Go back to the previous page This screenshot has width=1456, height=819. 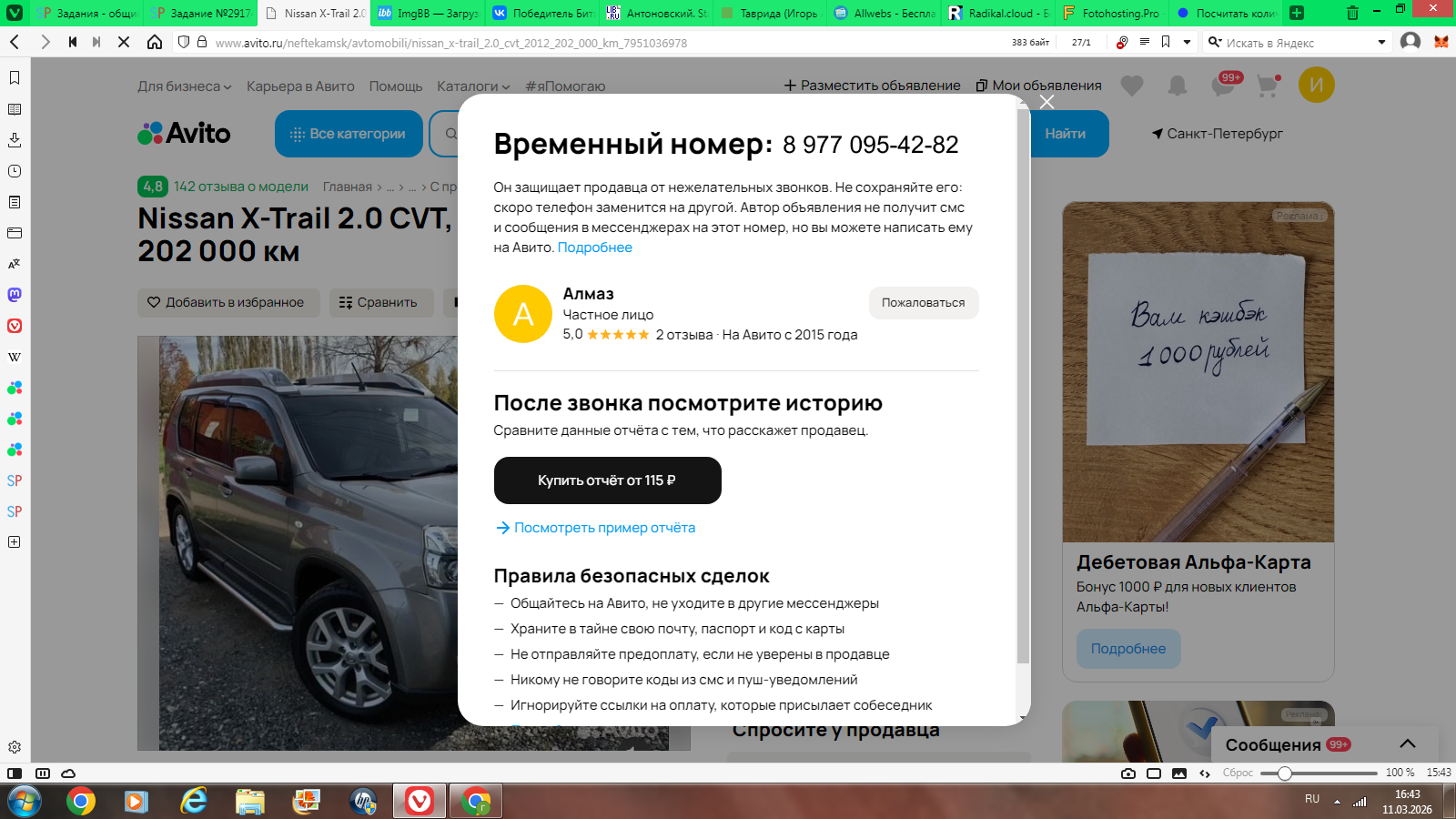15,42
